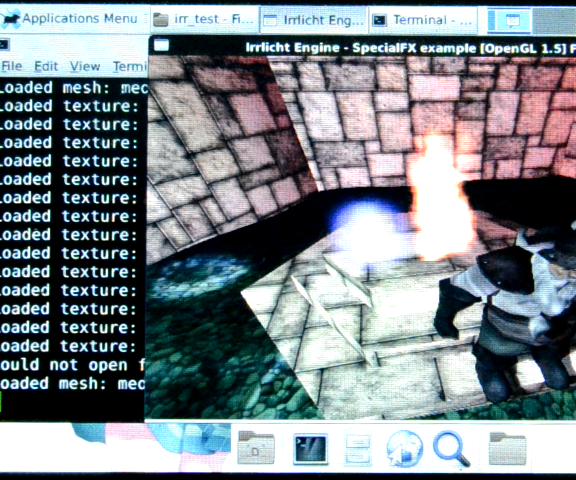576x480 pixels.
Task: Open the terminal View menu
Action: (x=85, y=66)
